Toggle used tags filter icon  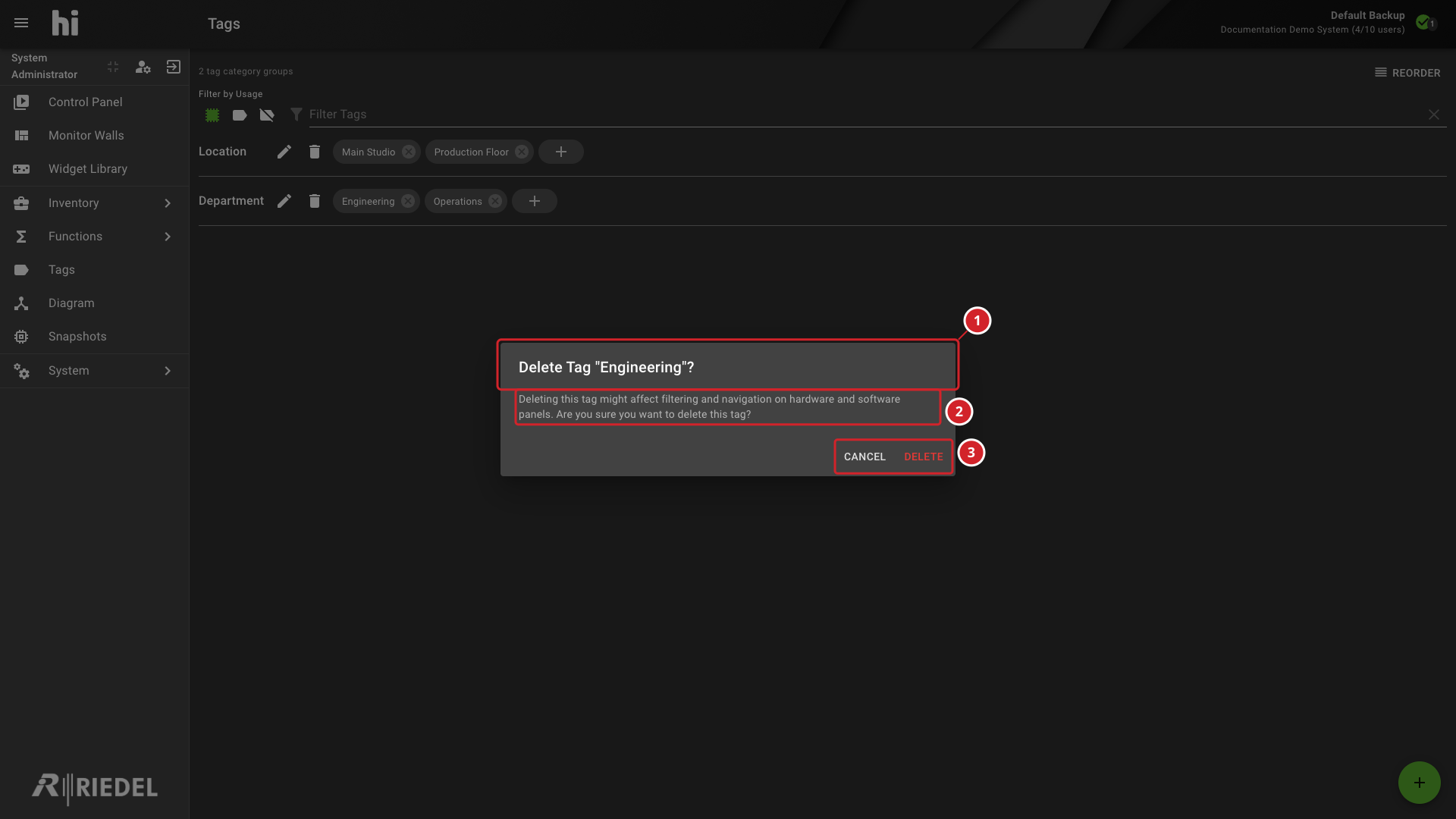coord(240,115)
